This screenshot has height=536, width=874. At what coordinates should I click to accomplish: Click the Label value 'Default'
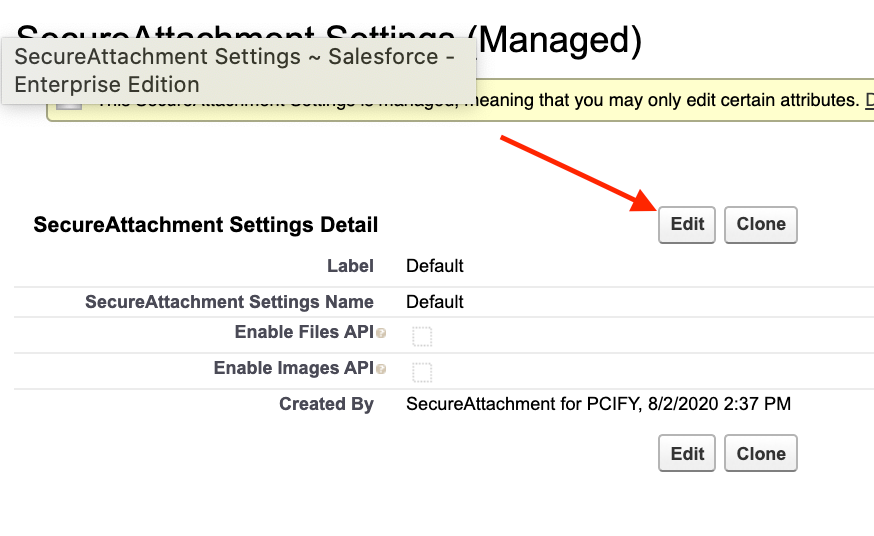pos(435,266)
